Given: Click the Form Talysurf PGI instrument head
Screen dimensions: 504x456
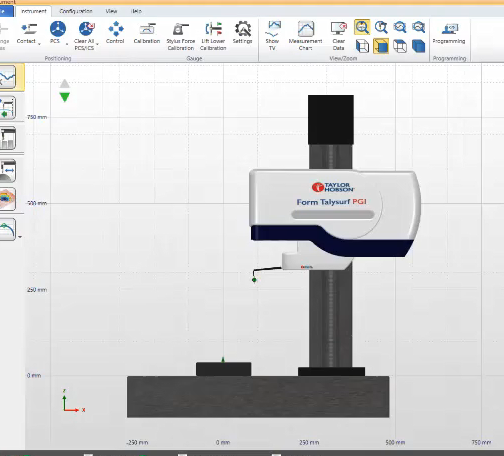Looking at the screenshot, I should [x=335, y=213].
